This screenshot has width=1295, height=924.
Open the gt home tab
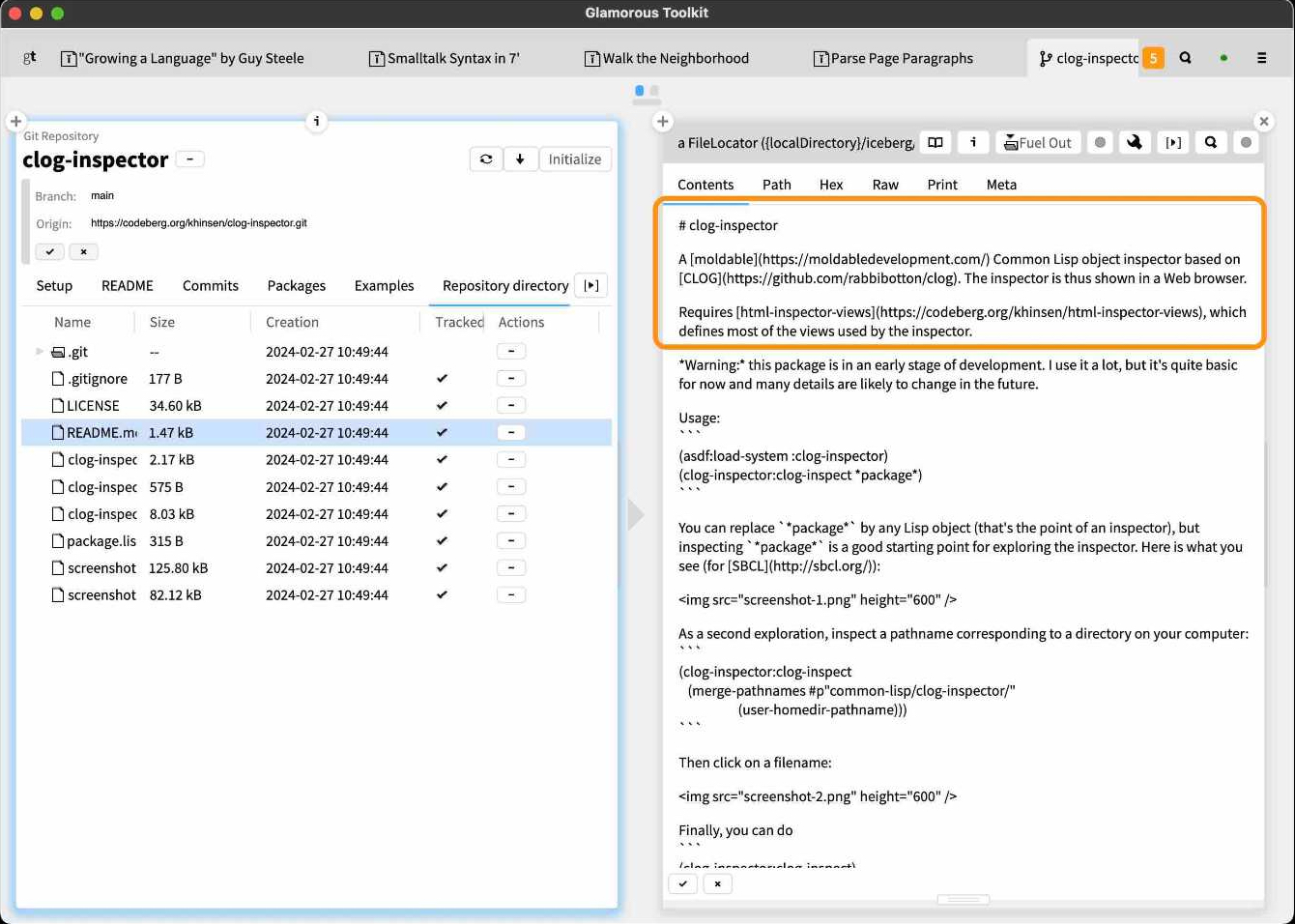click(x=30, y=58)
